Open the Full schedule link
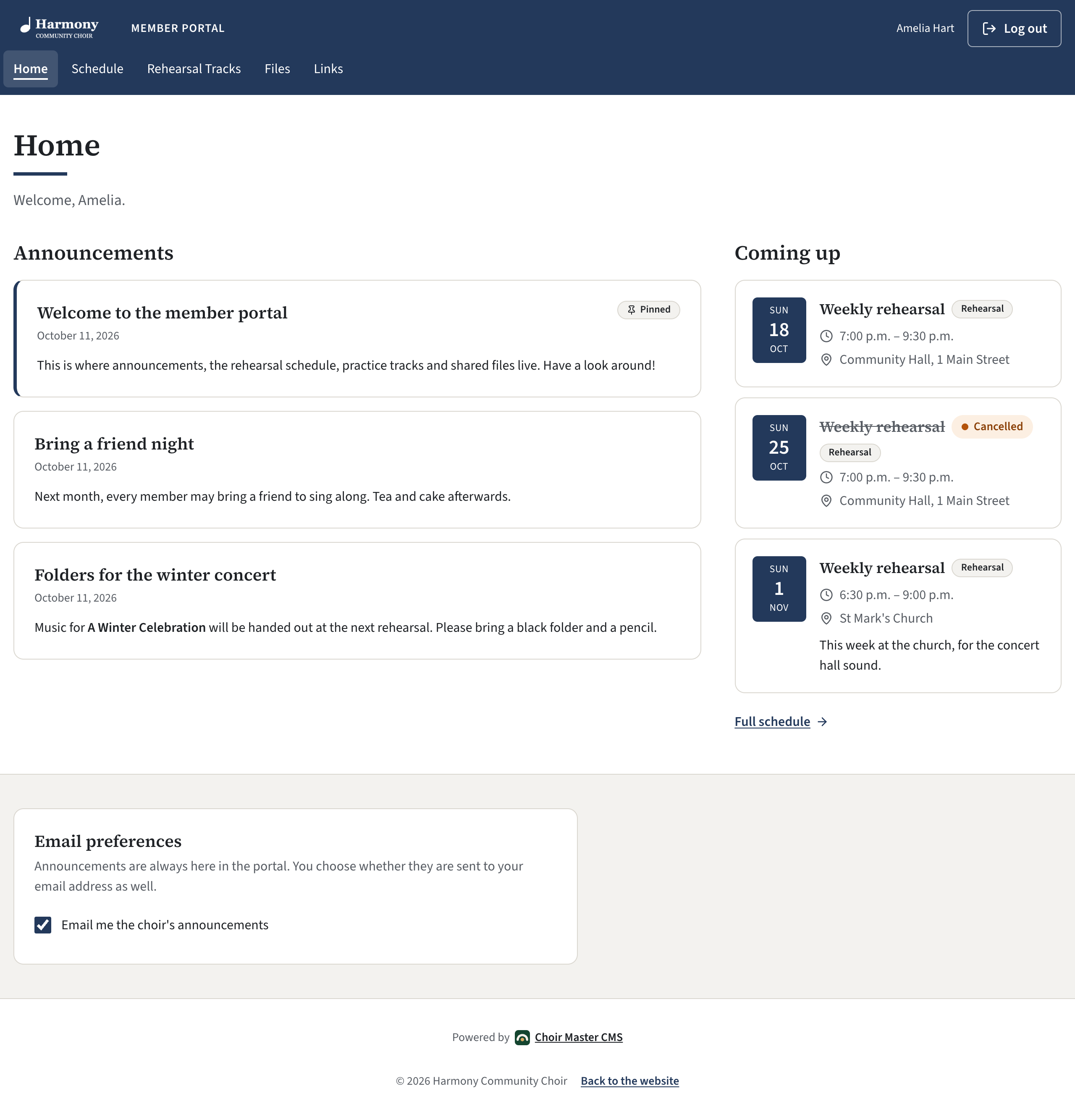The image size is (1075, 1120). pyautogui.click(x=772, y=722)
